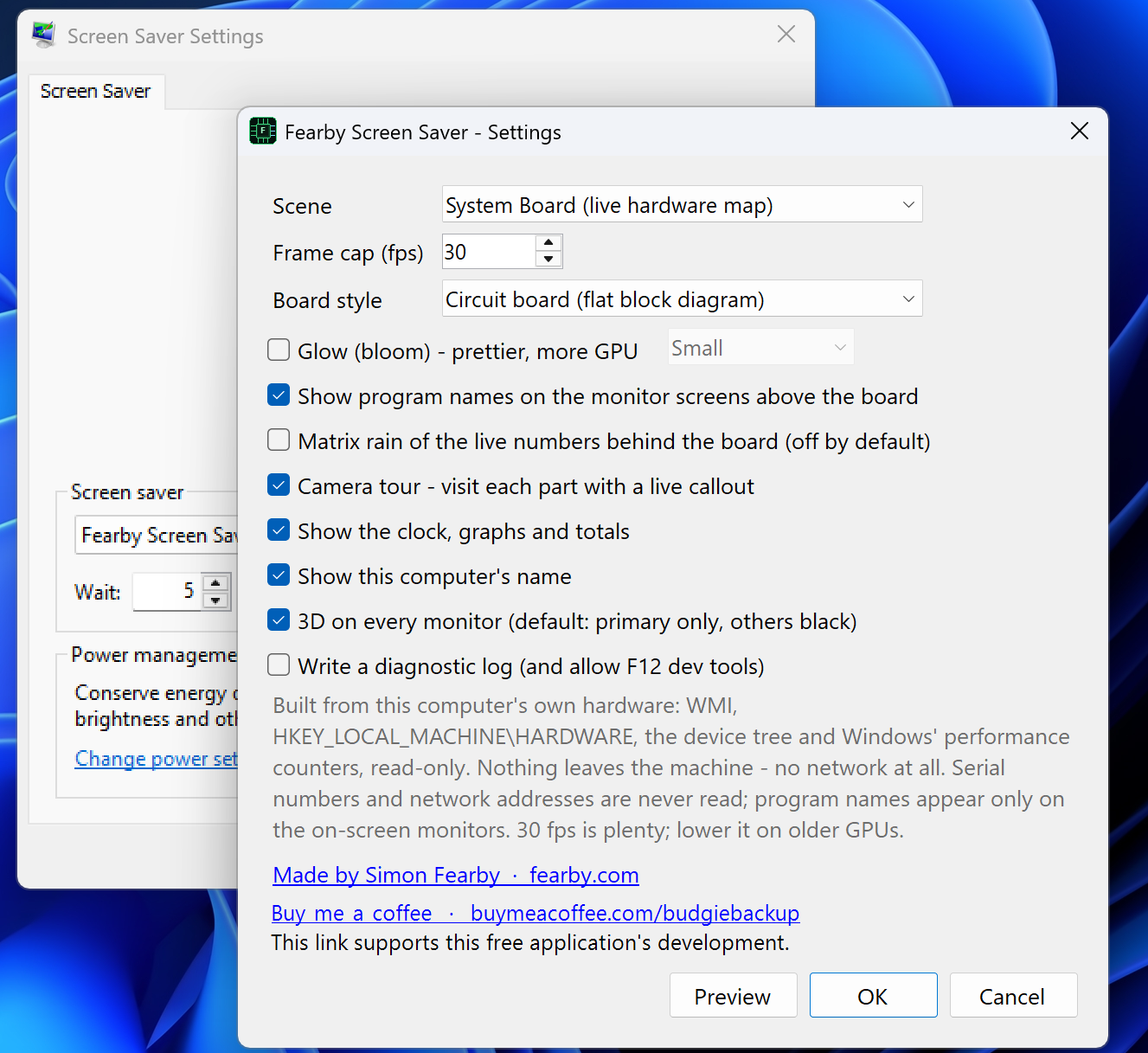Click the Screen Saver Settings monitor icon
This screenshot has height=1053, width=1148.
pos(43,35)
